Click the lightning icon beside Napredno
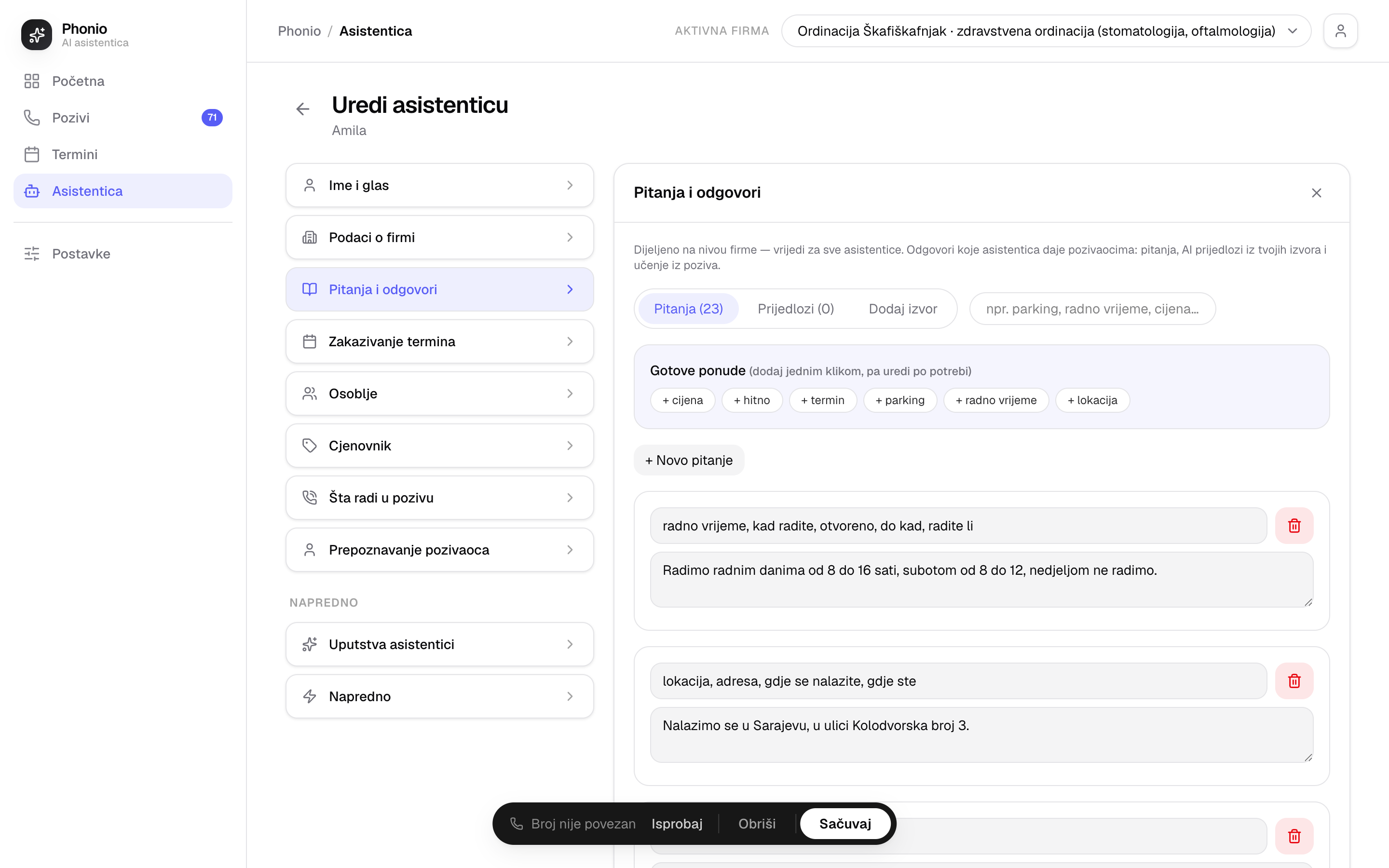The image size is (1389, 868). (309, 696)
